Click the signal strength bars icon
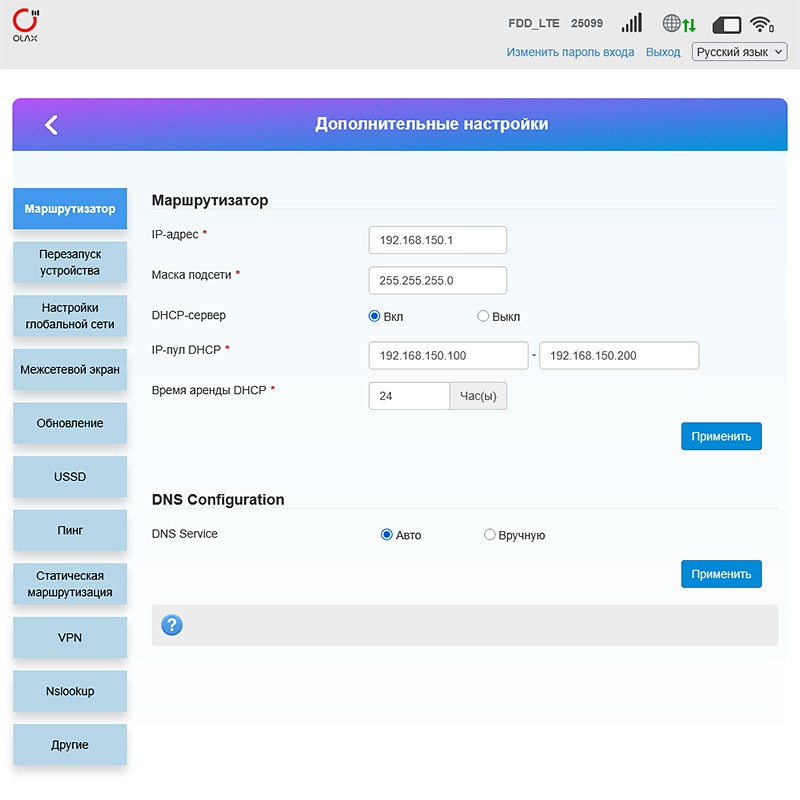 [x=631, y=24]
